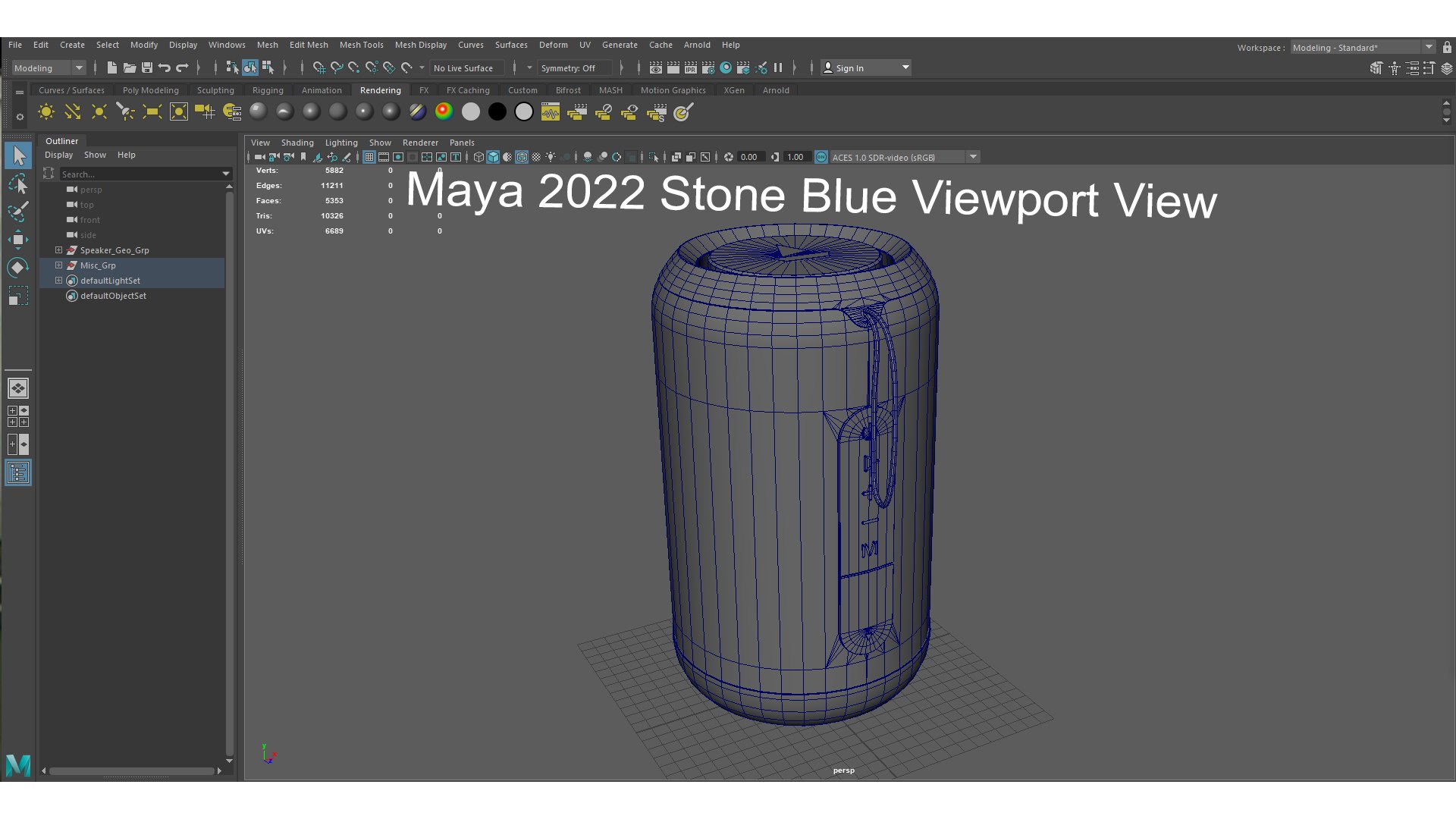Click the white outlined circle swatch
Screen dimensions: 1456x819
point(524,111)
